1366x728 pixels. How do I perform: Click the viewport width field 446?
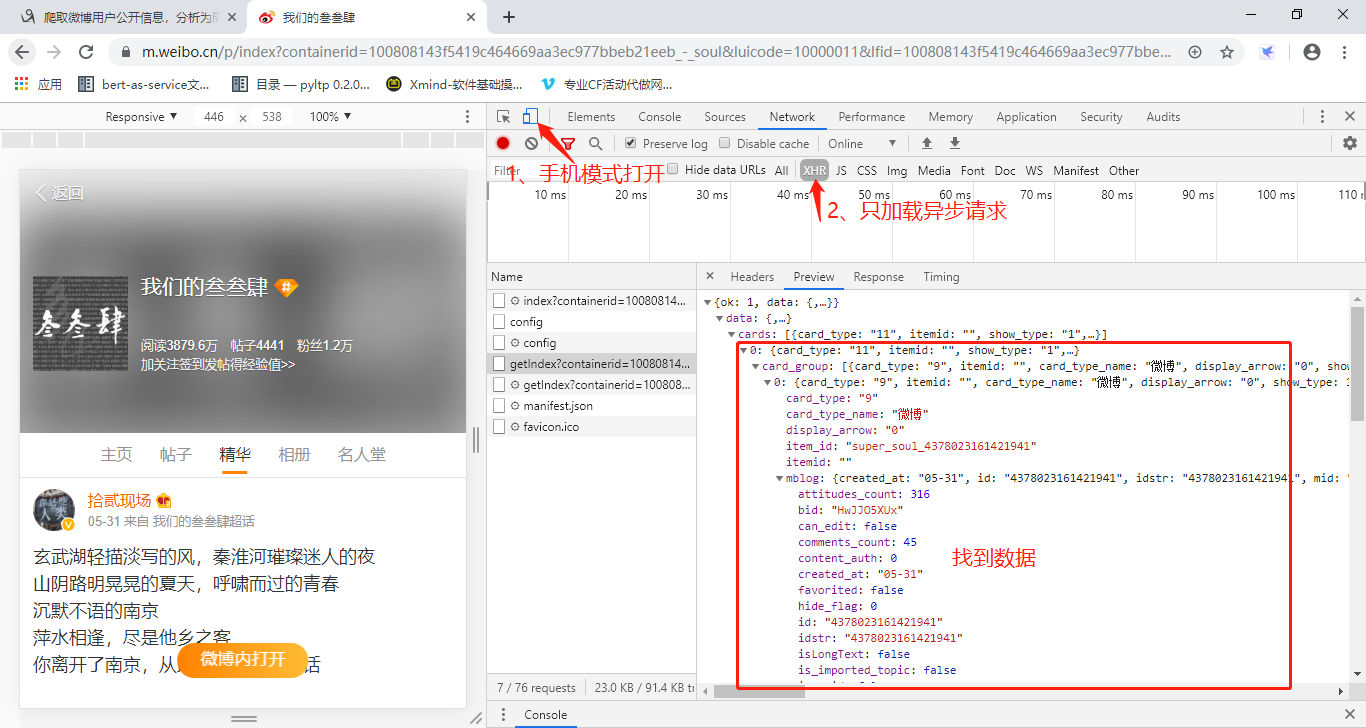[214, 117]
